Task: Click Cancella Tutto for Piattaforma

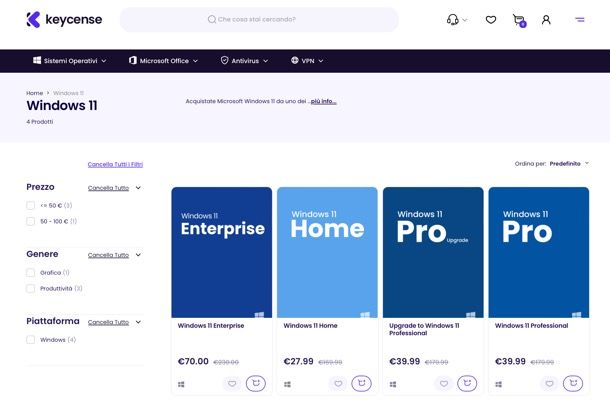Action: [x=108, y=323]
